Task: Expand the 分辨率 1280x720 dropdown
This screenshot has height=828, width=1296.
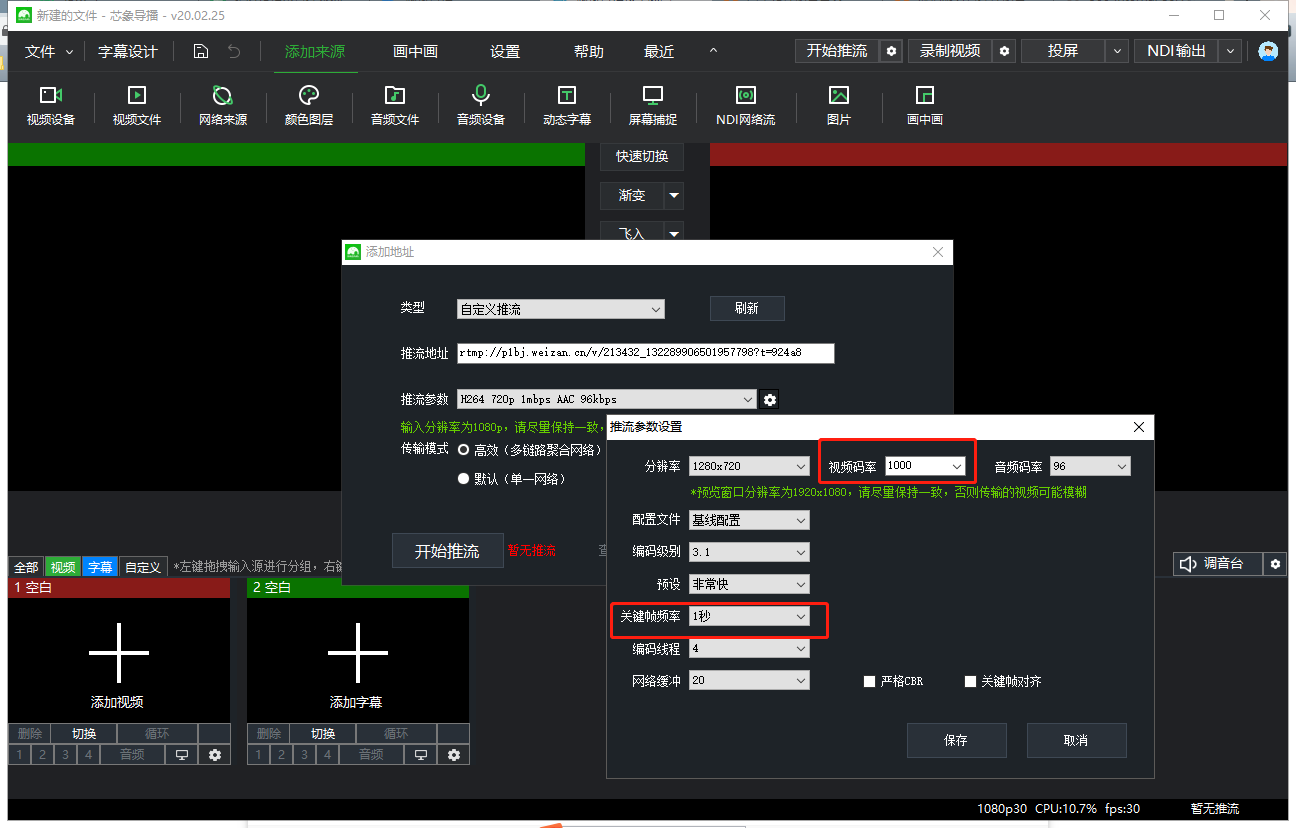Action: tap(748, 467)
